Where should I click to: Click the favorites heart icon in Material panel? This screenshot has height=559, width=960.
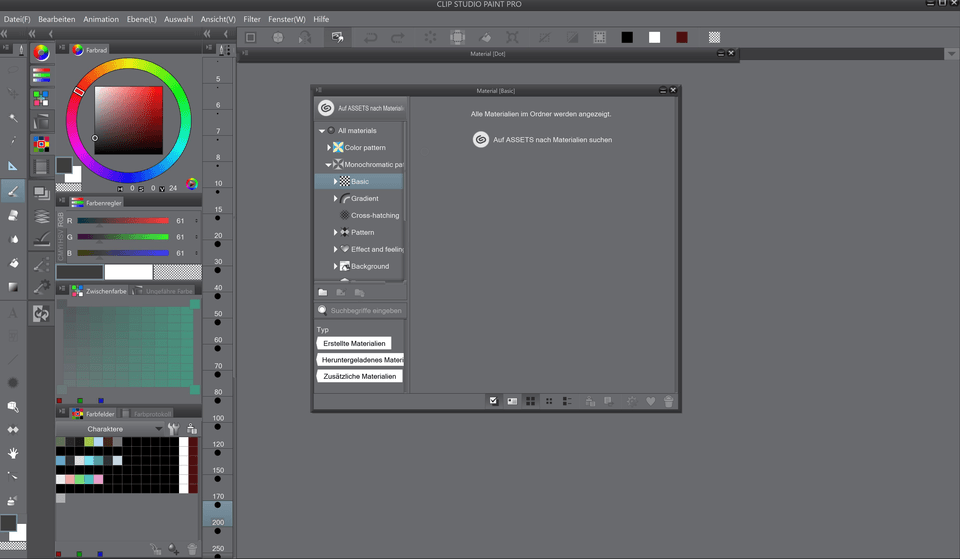(650, 401)
